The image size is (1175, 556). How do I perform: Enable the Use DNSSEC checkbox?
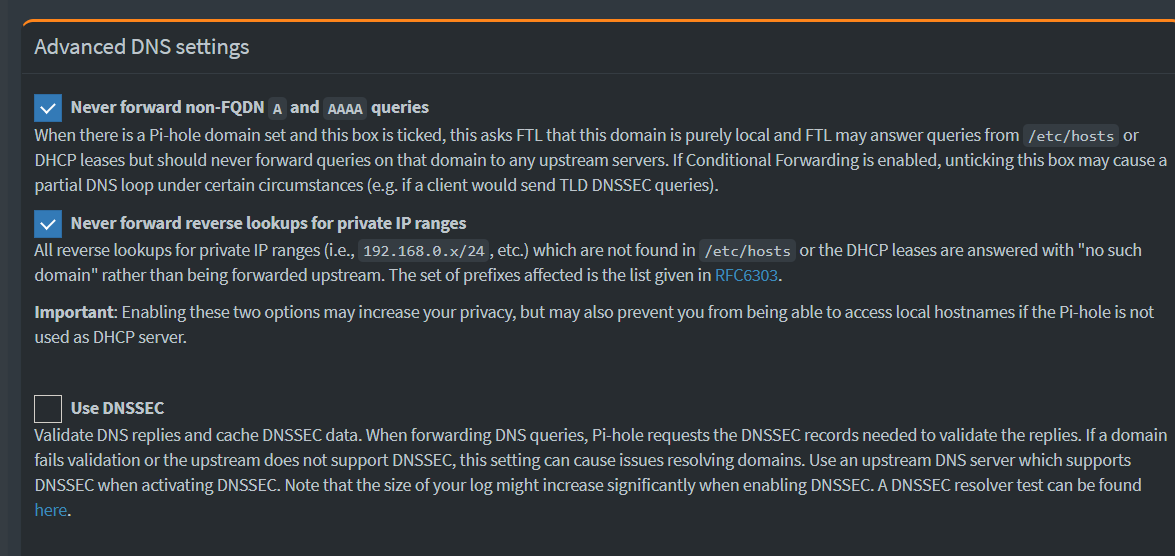tap(48, 409)
